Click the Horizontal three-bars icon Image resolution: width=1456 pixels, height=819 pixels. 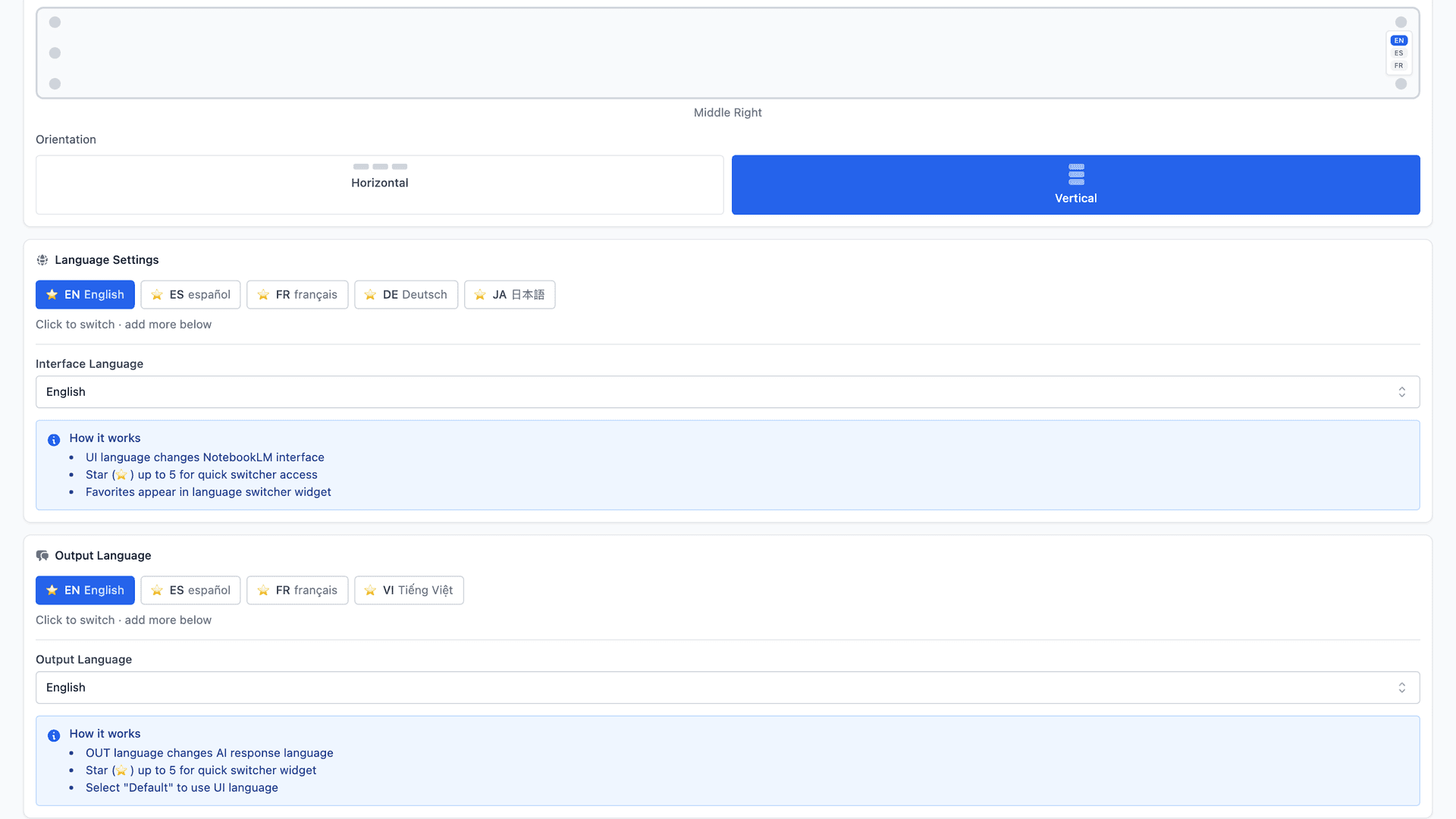point(380,166)
